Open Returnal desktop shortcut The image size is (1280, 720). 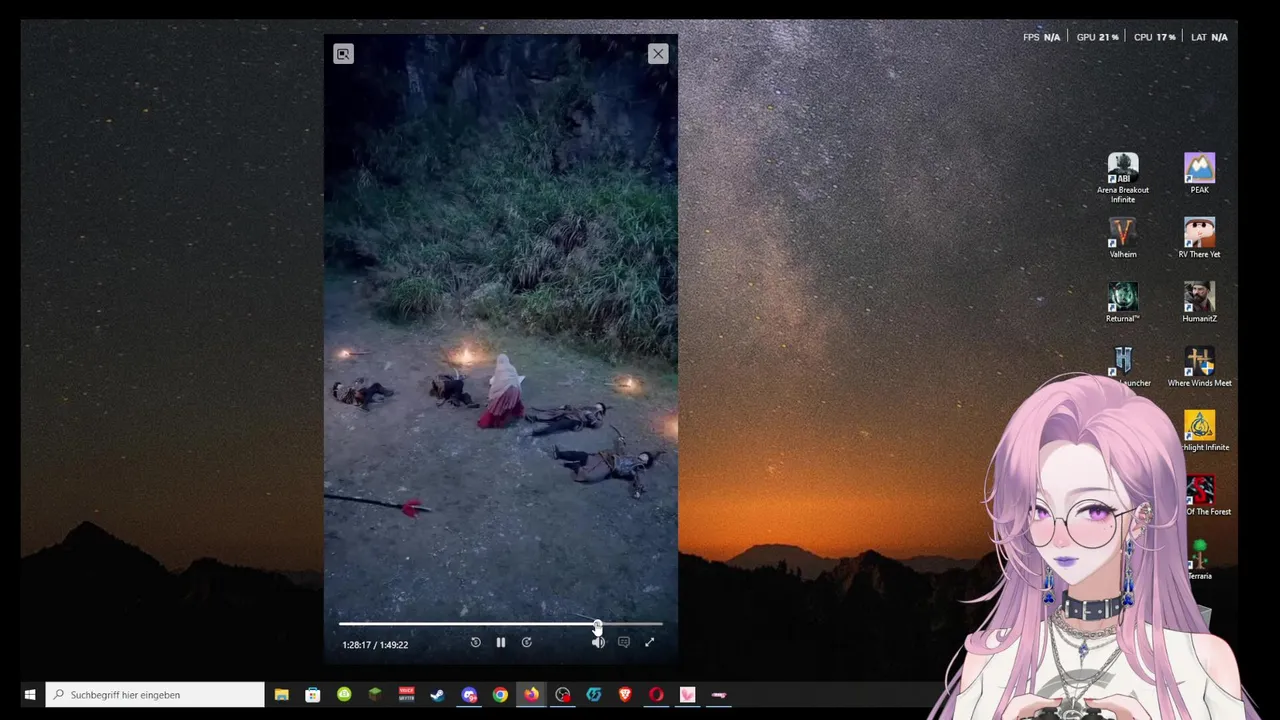(1123, 302)
